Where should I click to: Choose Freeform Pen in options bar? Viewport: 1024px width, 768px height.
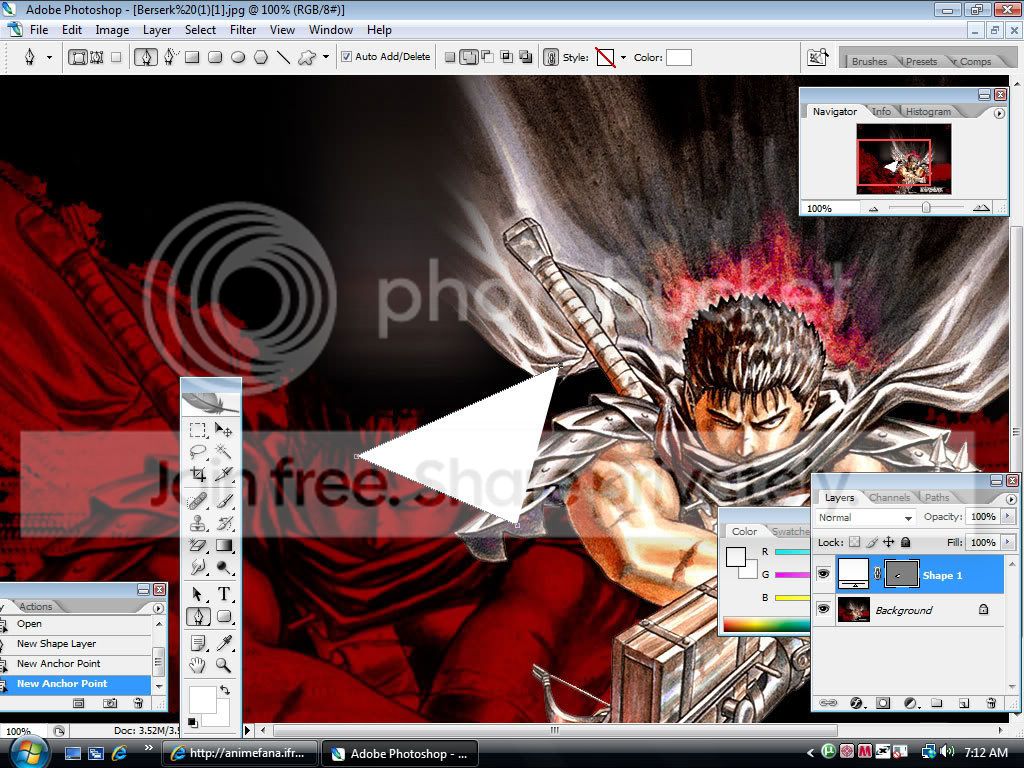(170, 57)
